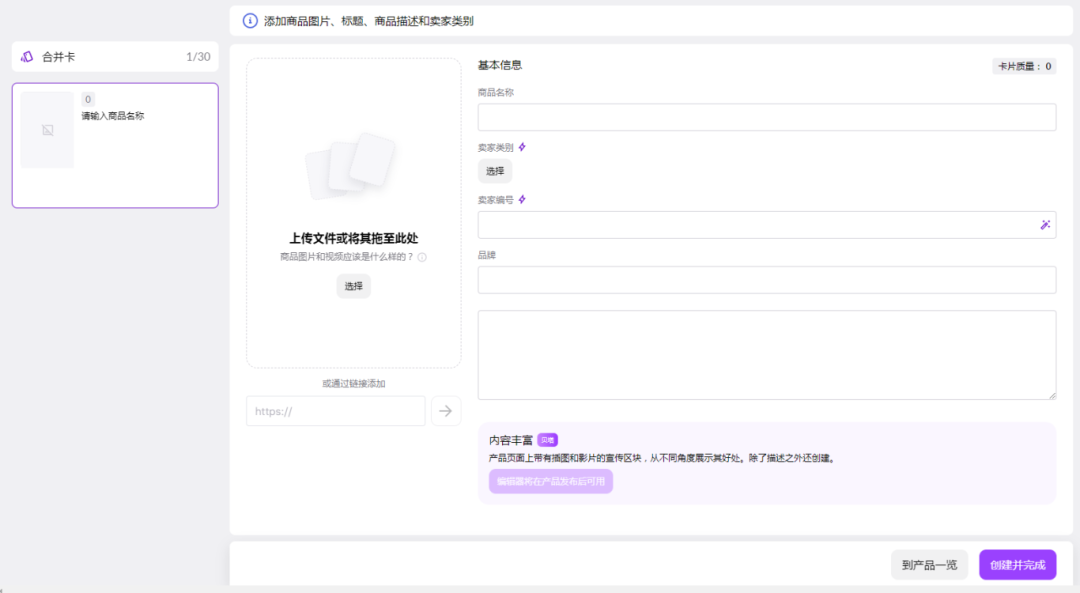Click the 贝塔 badge next to 内容丰富

coord(549,438)
